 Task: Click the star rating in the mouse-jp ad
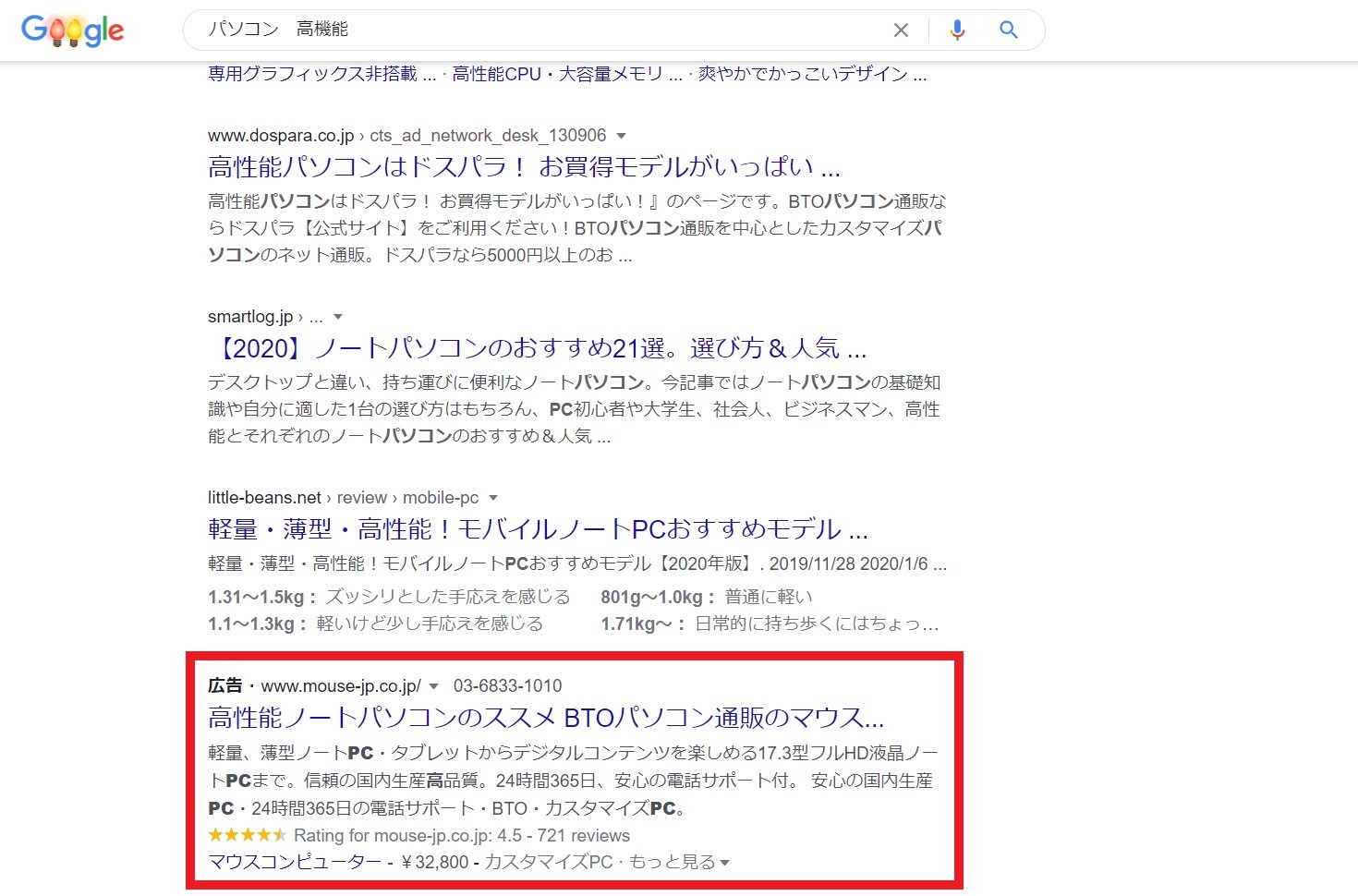point(248,835)
